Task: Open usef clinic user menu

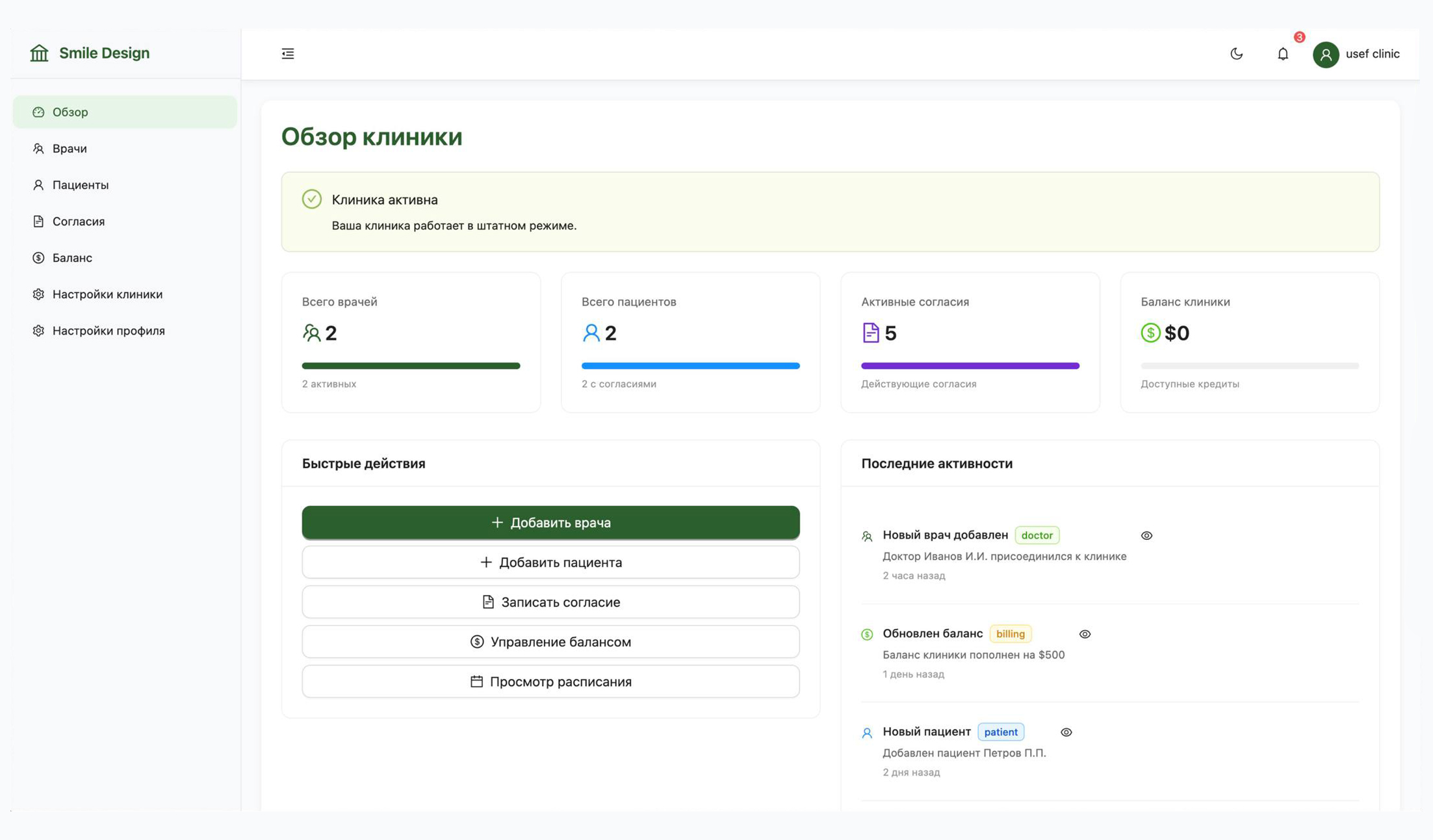Action: (x=1372, y=54)
